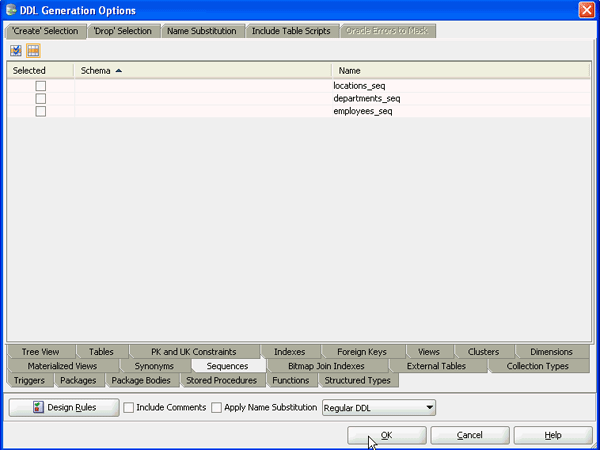
Task: Select the Sequences tab
Action: pos(228,366)
